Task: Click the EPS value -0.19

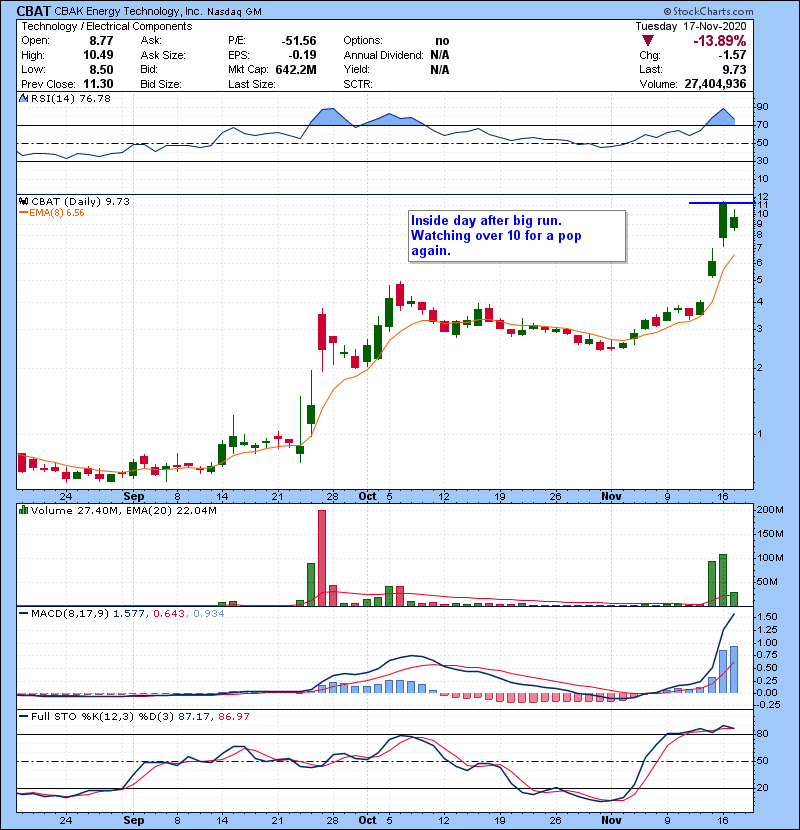Action: pos(302,55)
